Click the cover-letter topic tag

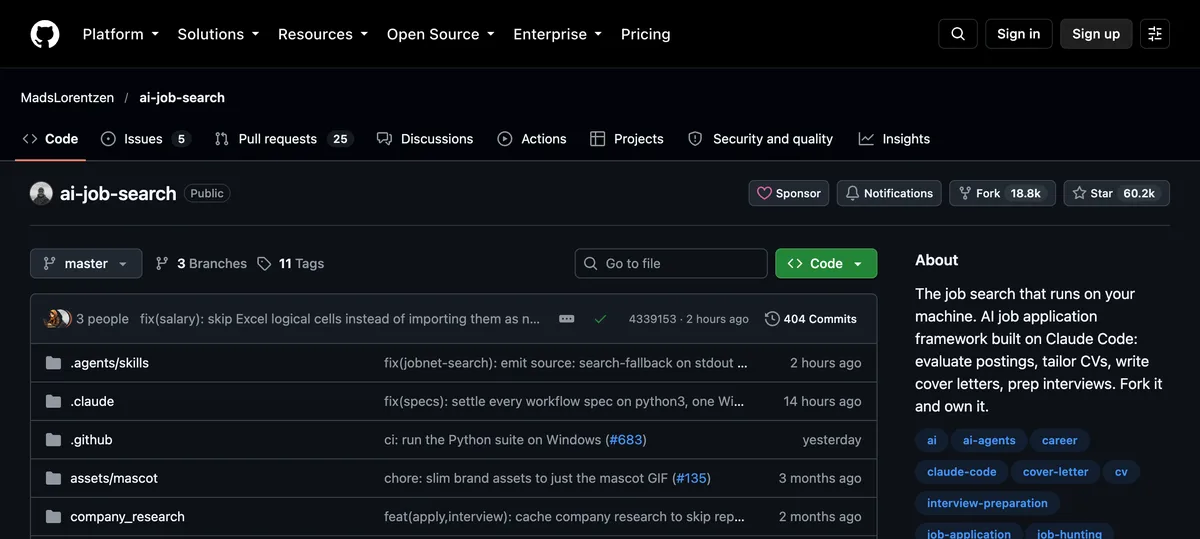pos(1055,471)
